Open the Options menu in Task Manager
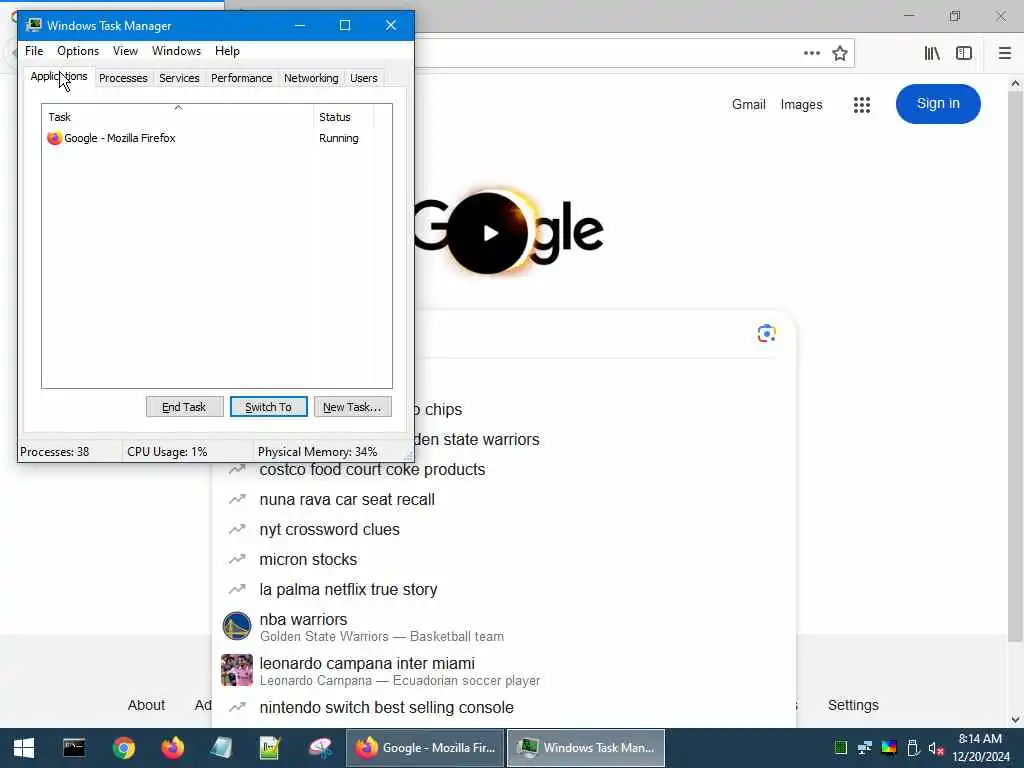1024x768 pixels. (x=78, y=51)
